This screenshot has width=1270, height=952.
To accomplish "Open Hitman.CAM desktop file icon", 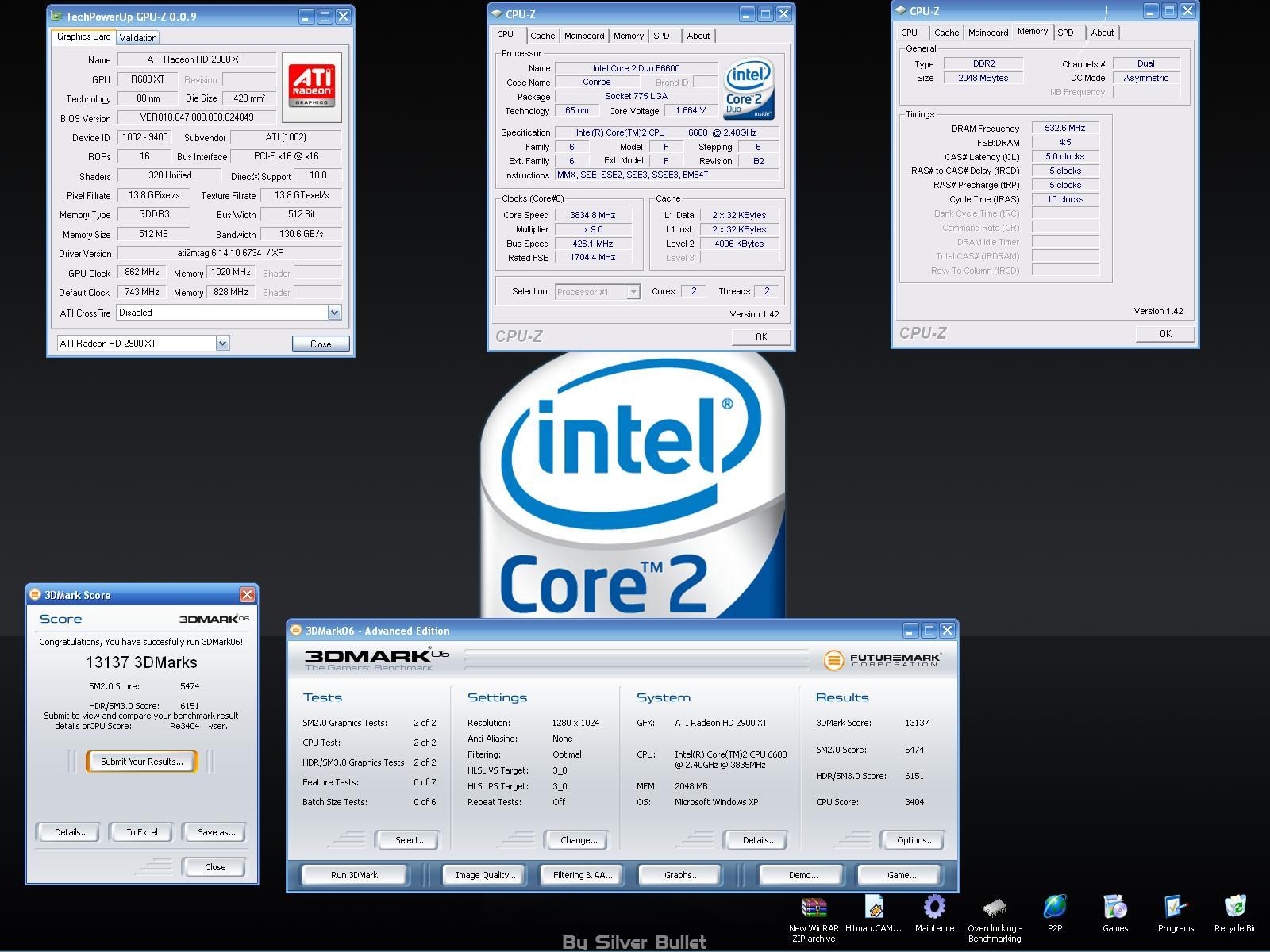I will (874, 907).
